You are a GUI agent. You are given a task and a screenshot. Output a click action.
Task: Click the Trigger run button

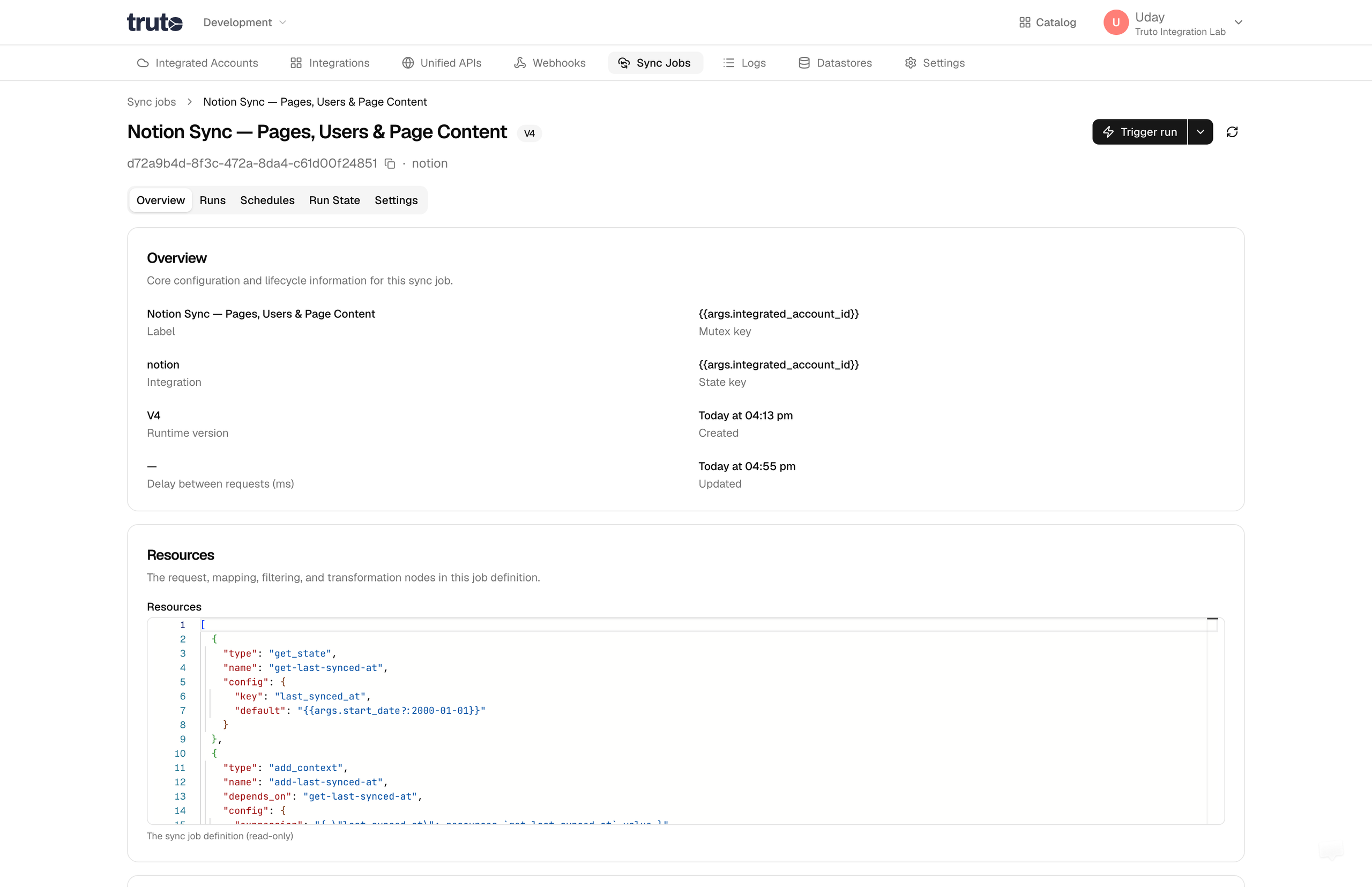(1139, 132)
